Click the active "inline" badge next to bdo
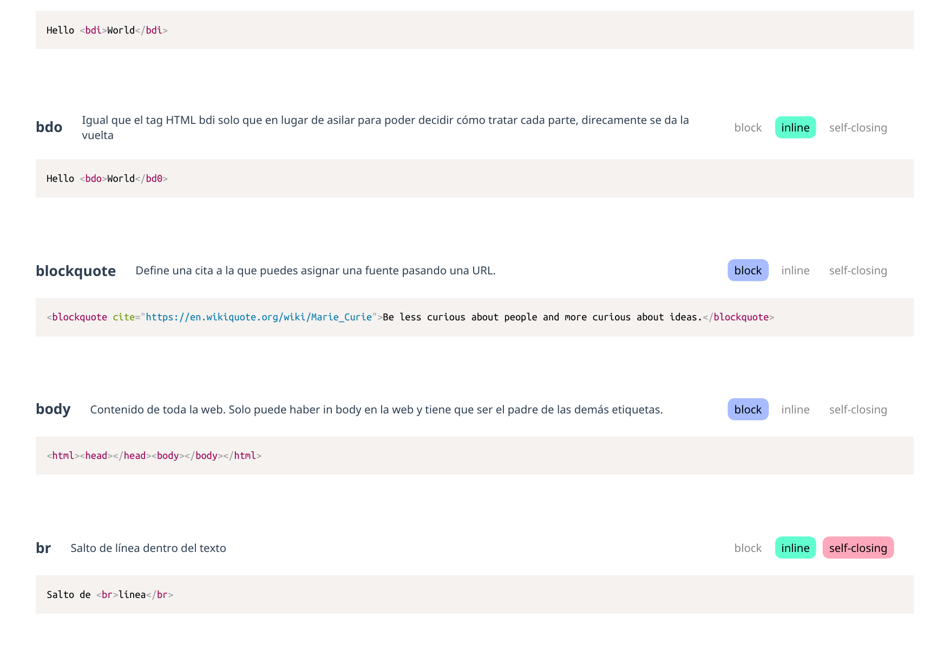 [794, 127]
